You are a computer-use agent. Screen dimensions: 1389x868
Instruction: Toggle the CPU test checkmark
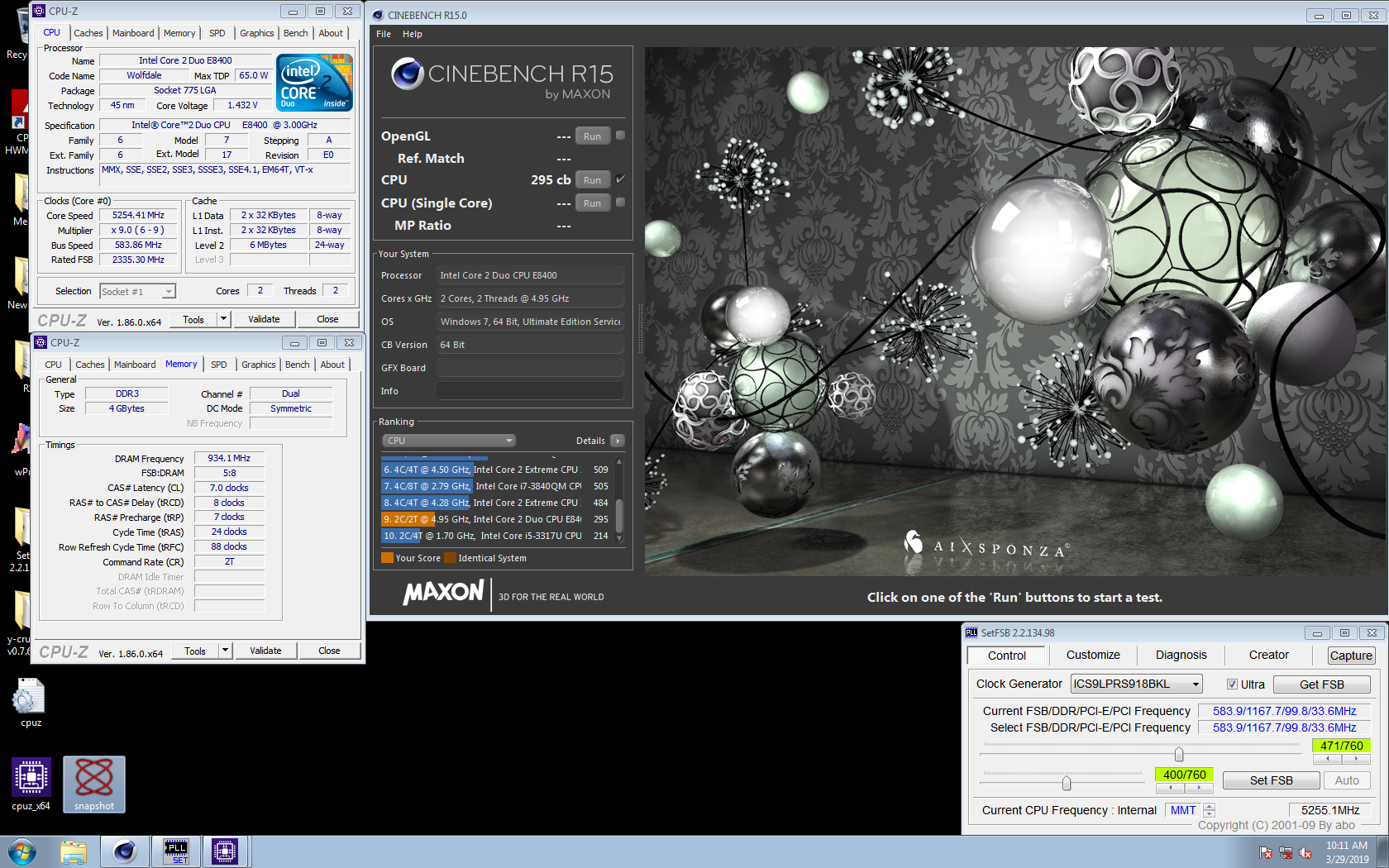(621, 179)
